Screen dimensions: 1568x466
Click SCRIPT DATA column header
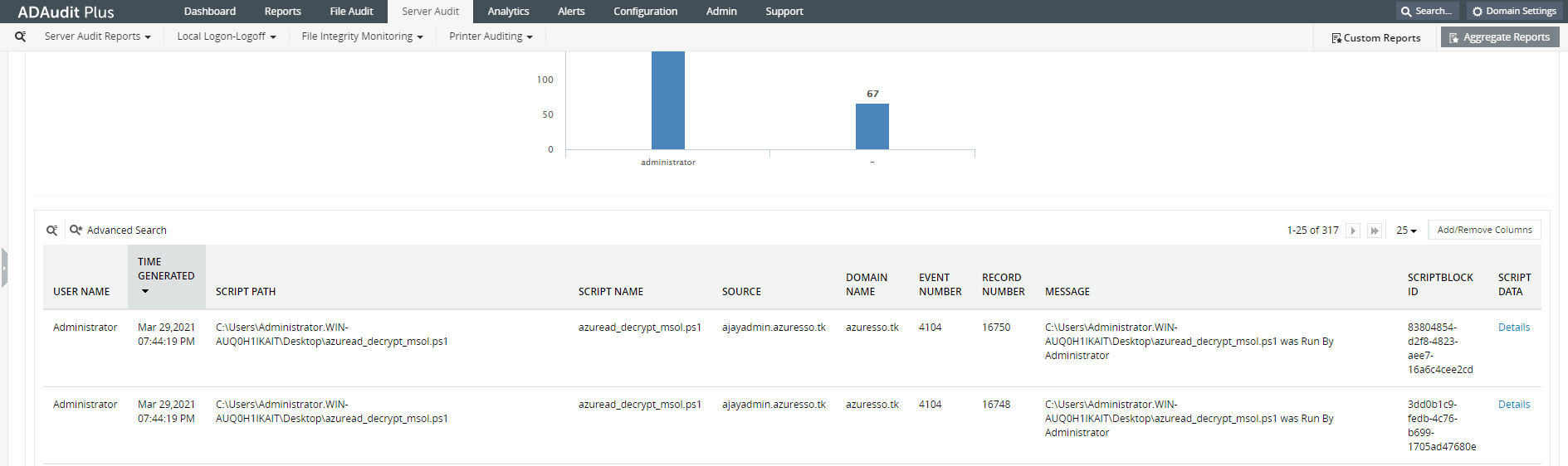(x=1515, y=284)
